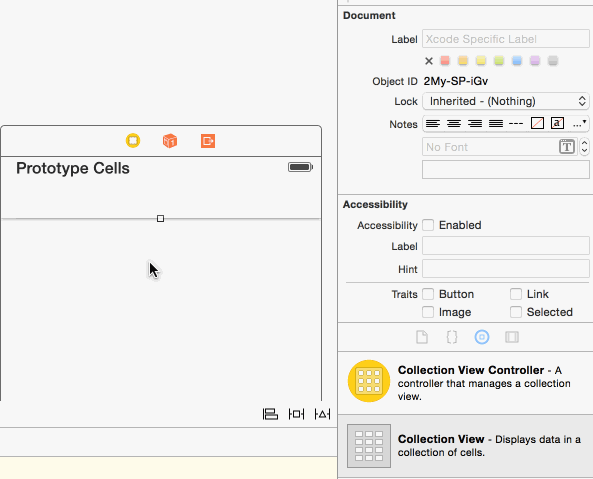Check the Link trait
Screen dimensions: 593x479
515,294
